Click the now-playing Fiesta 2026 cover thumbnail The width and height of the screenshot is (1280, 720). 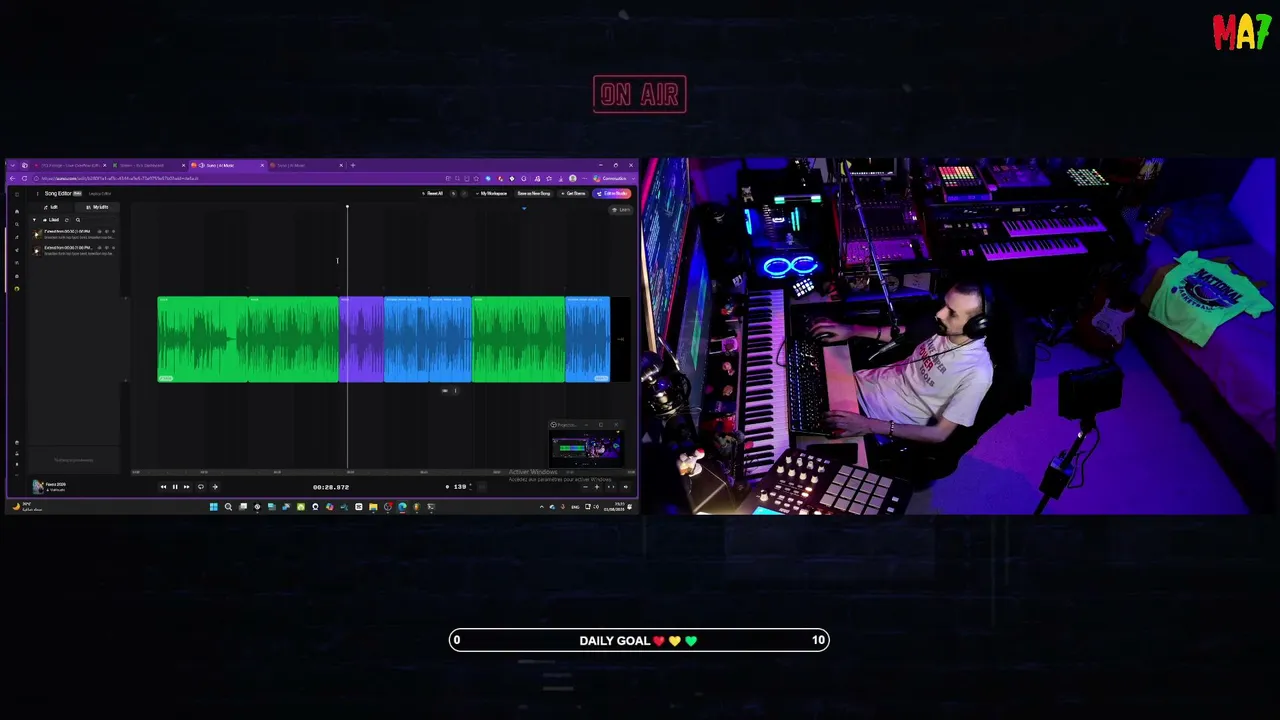point(38,487)
